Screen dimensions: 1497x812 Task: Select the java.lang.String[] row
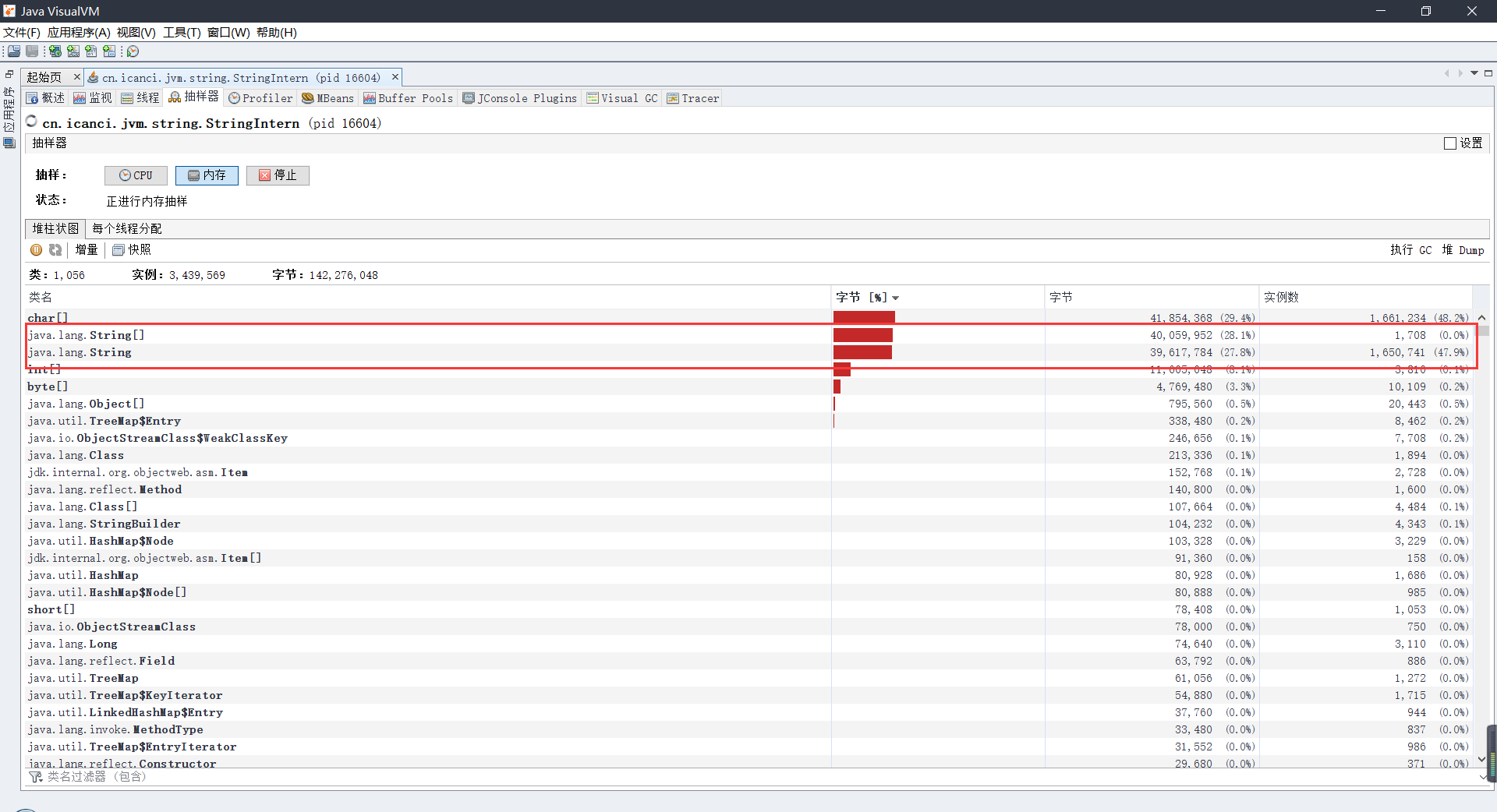point(748,335)
